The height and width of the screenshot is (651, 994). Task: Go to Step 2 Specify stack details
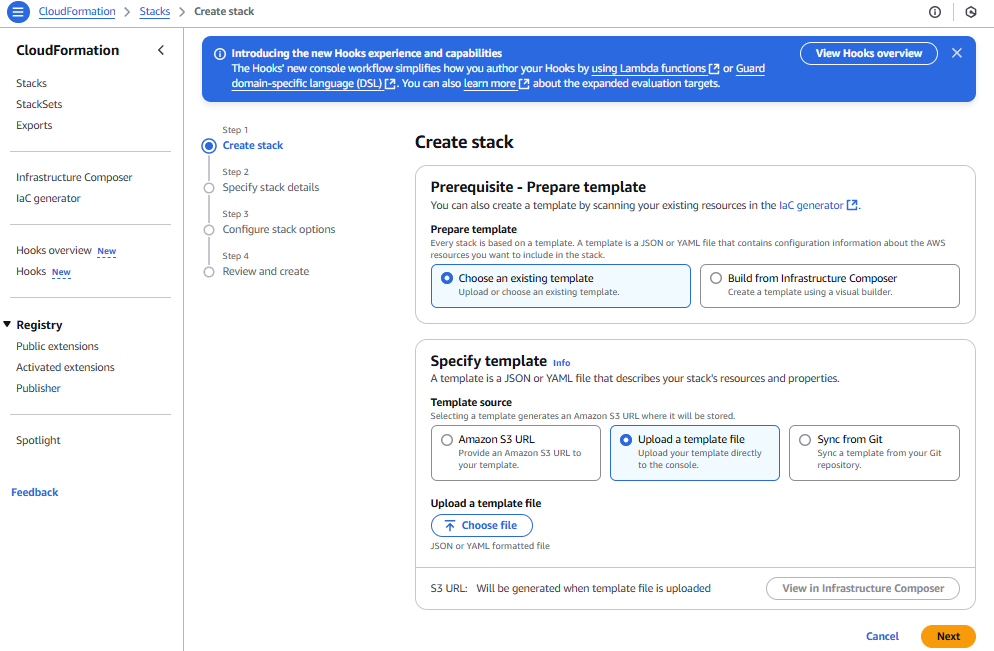click(x=271, y=187)
